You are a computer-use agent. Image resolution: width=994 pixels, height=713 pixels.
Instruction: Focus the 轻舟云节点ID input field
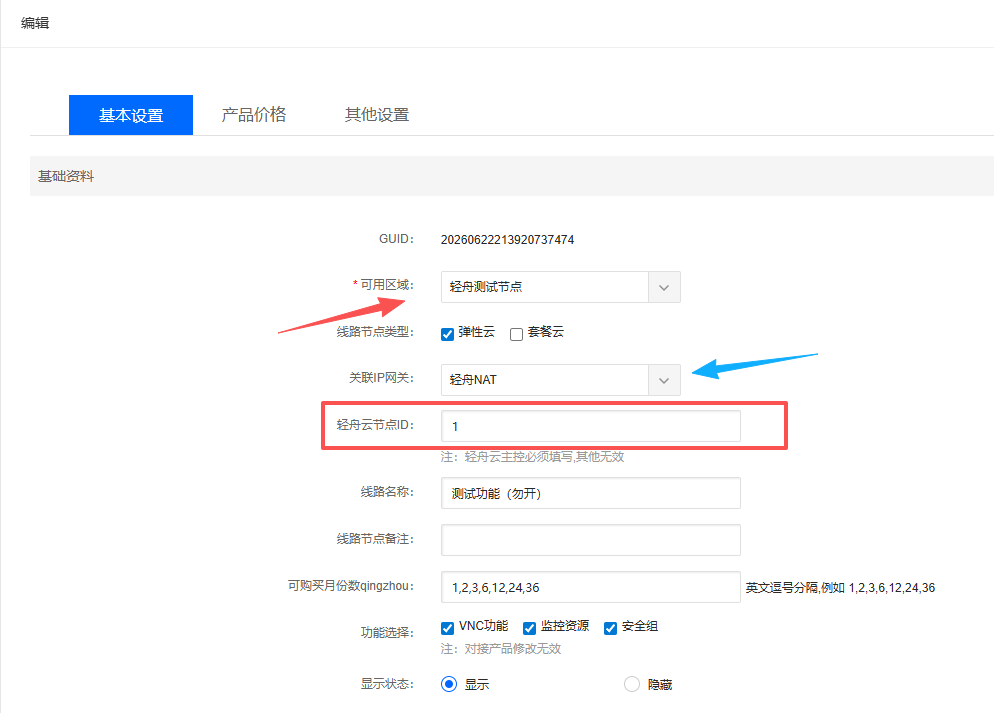click(x=591, y=426)
